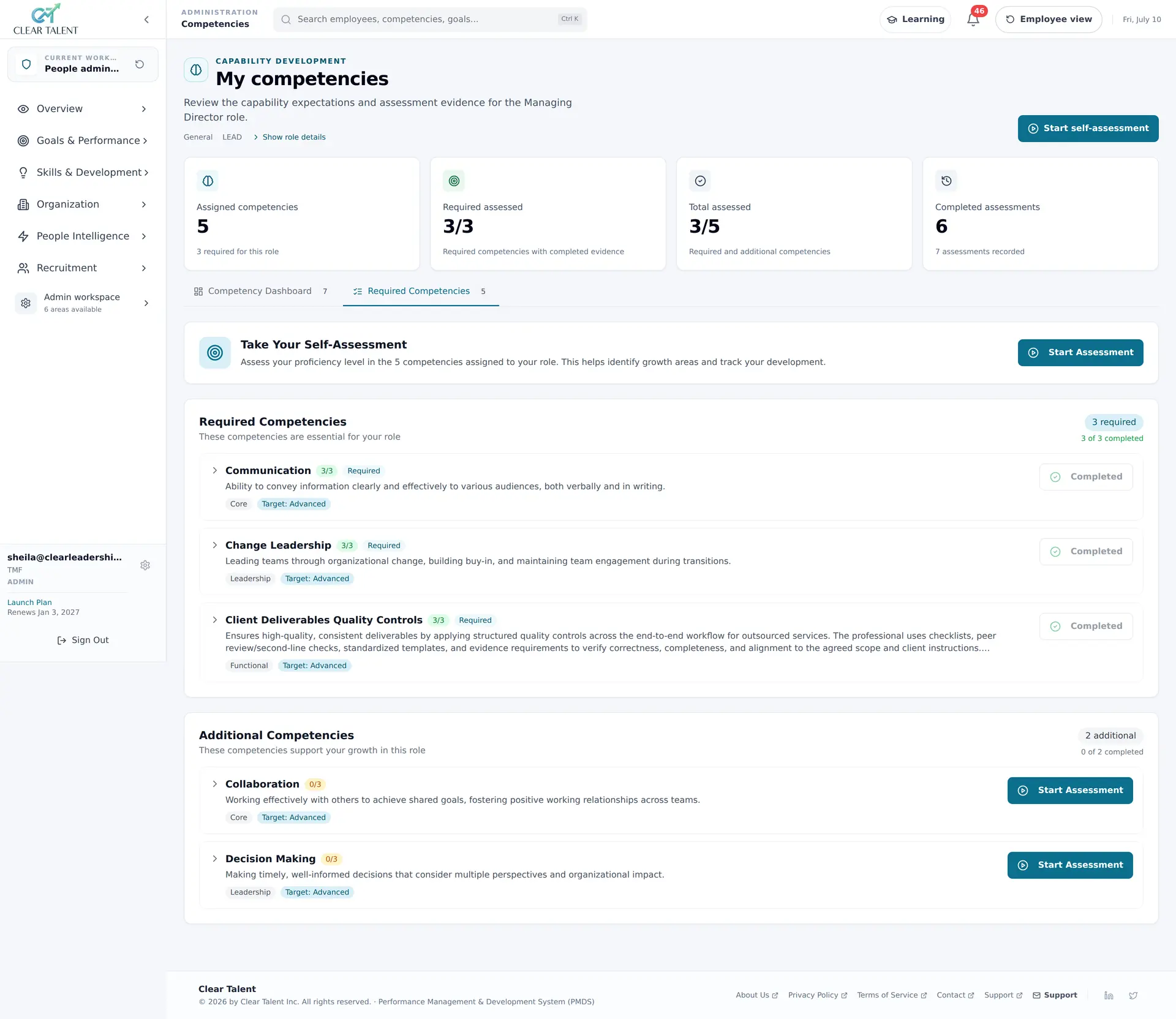This screenshot has height=1019, width=1176.
Task: Open the notifications bell
Action: click(973, 20)
